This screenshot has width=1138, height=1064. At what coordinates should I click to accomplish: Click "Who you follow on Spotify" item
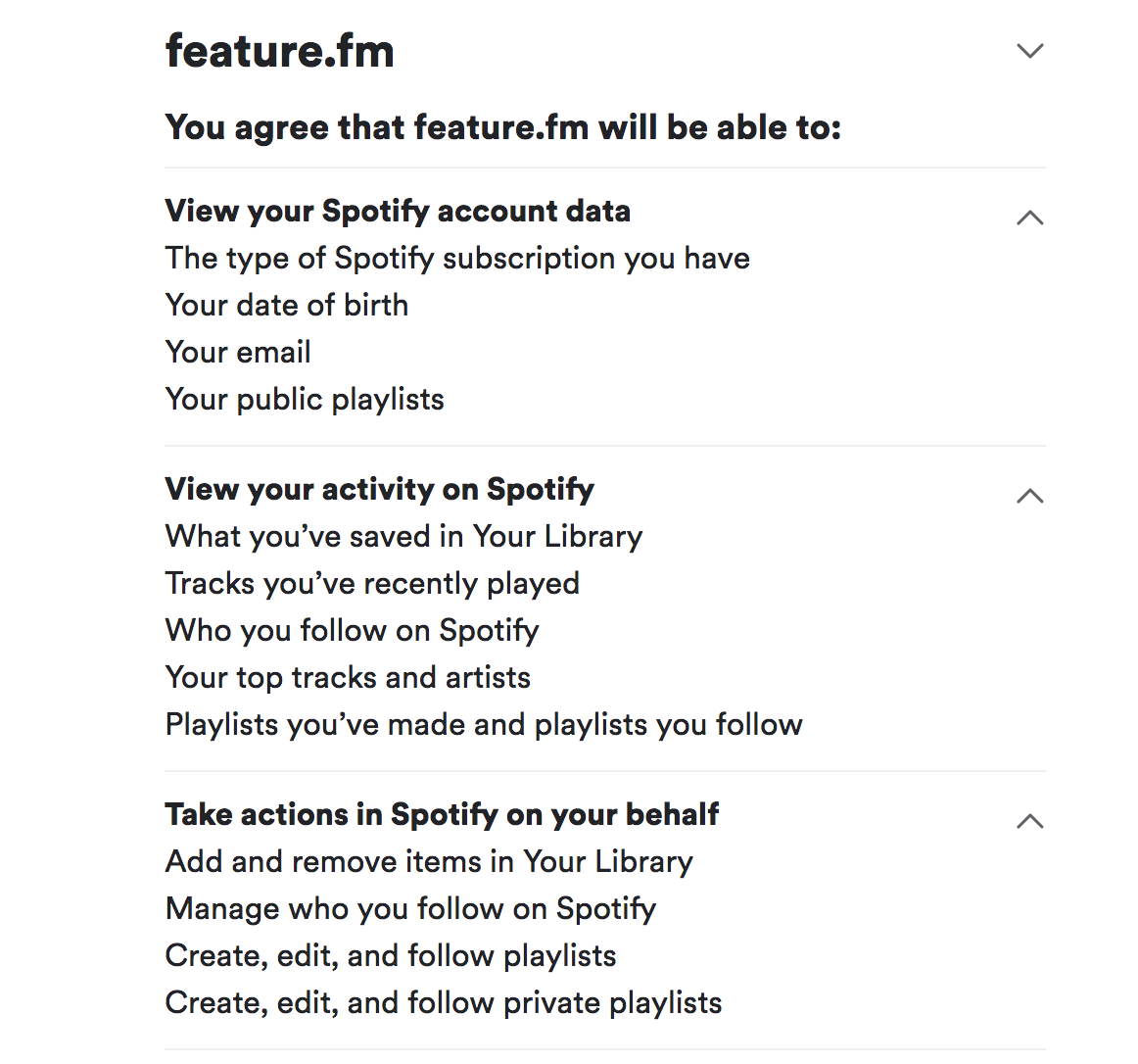(x=352, y=630)
